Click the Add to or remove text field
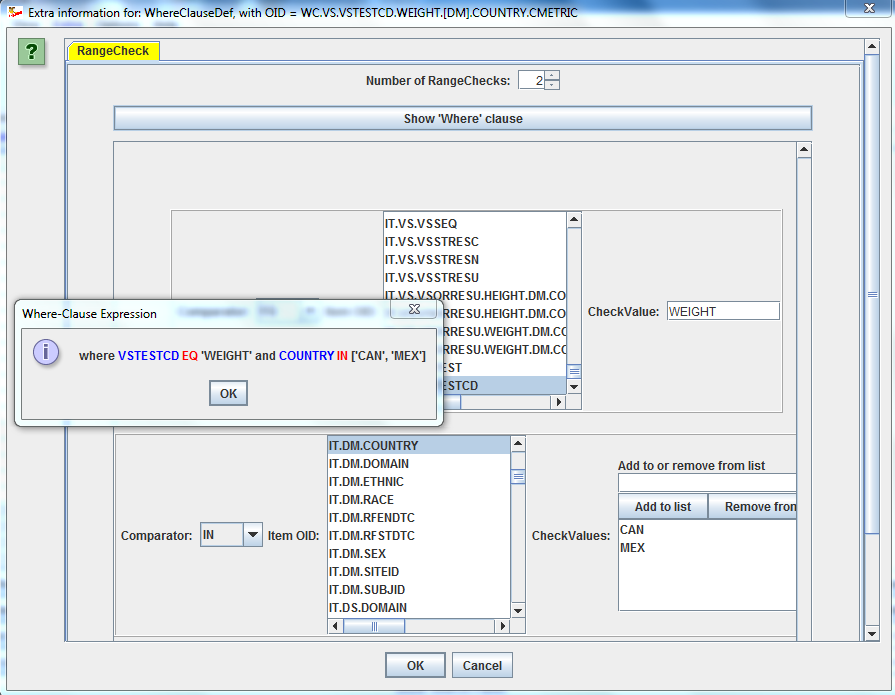Image resolution: width=895 pixels, height=695 pixels. 706,483
